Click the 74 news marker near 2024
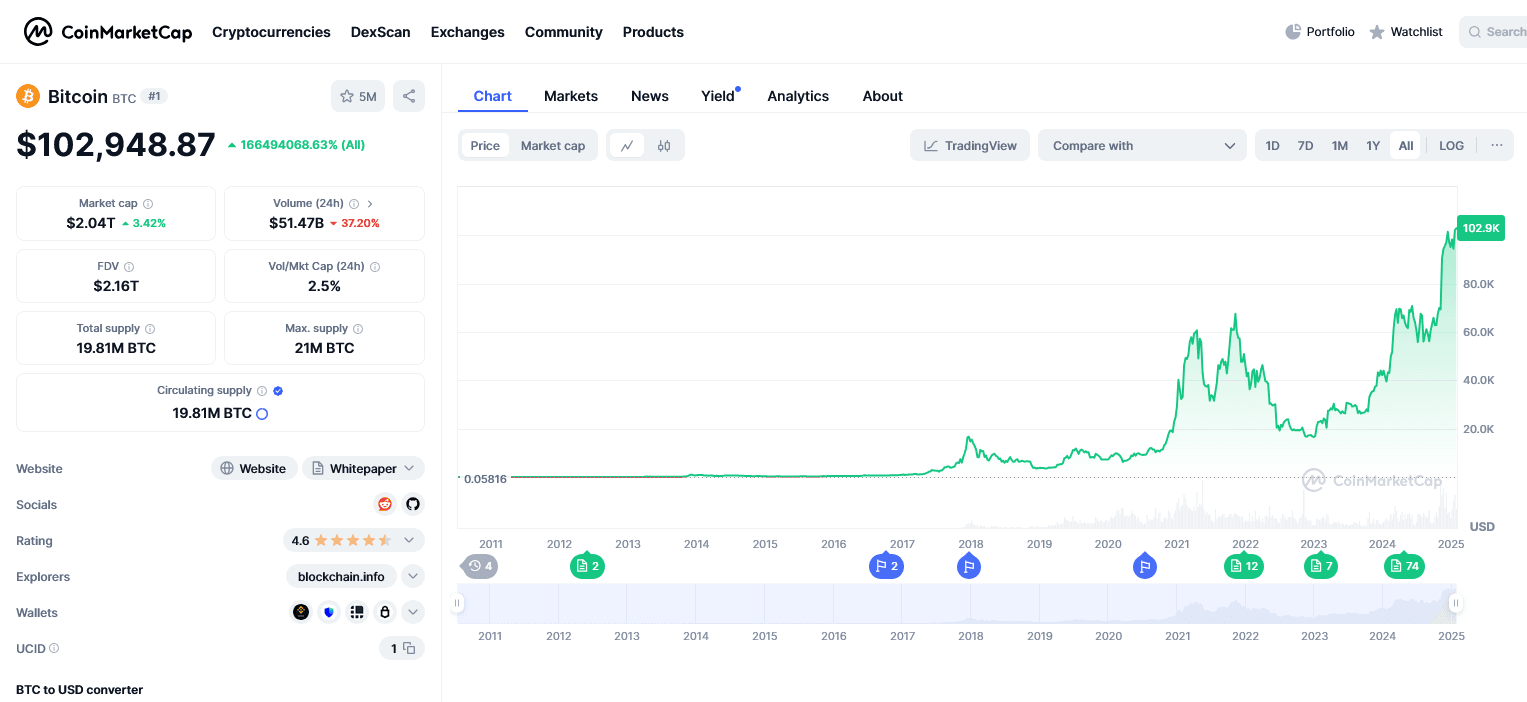Image resolution: width=1527 pixels, height=702 pixels. click(1403, 565)
